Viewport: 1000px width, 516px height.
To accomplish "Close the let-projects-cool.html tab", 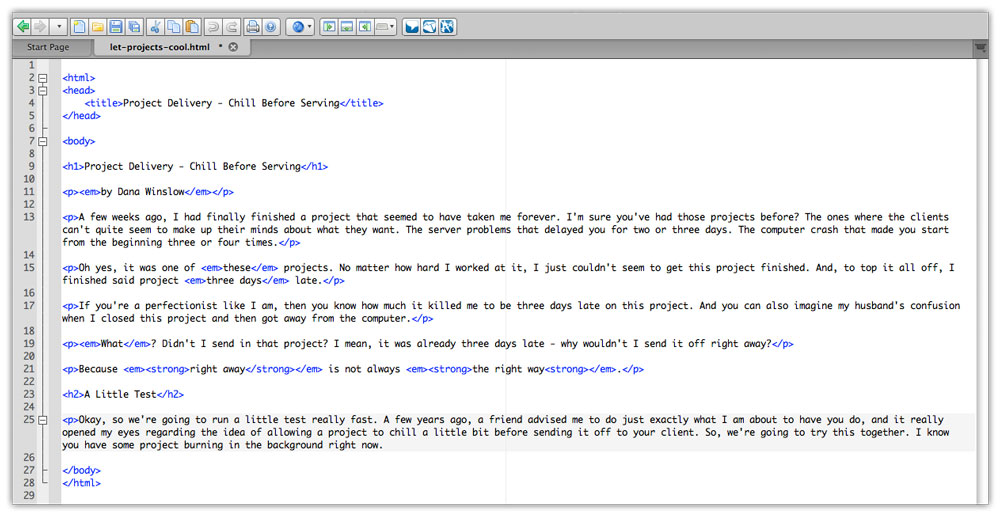I will click(233, 47).
